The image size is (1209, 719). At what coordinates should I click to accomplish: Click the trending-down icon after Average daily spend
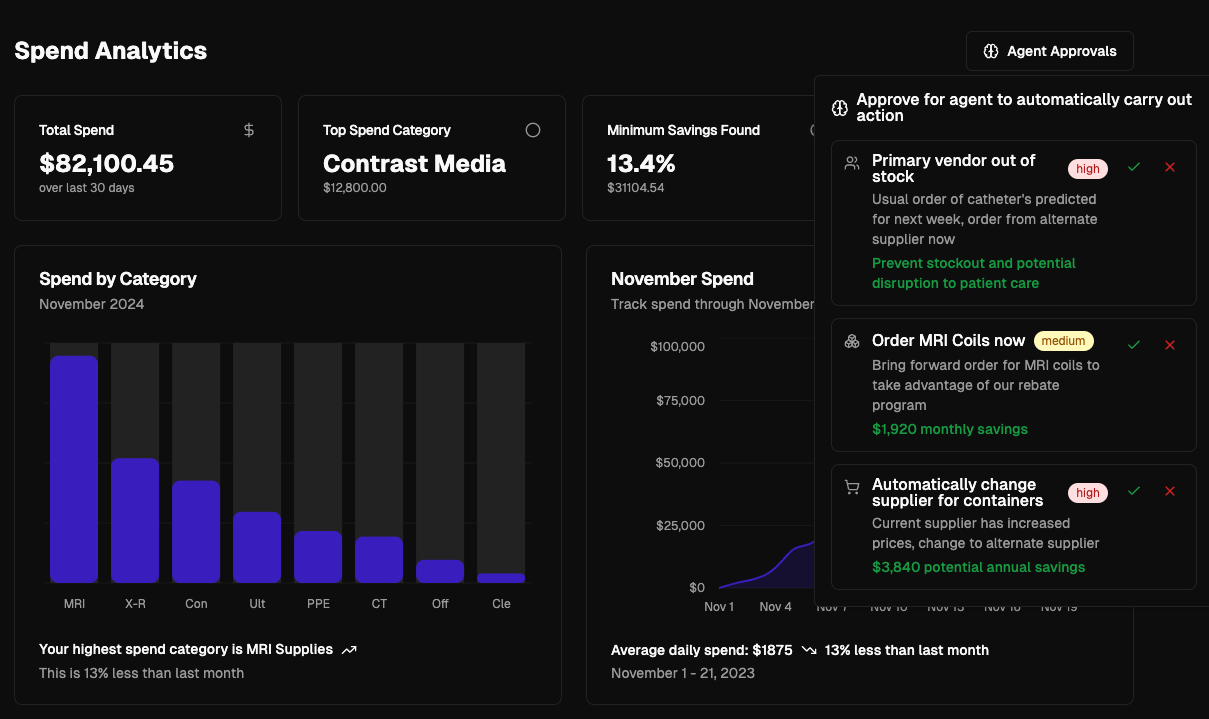[809, 650]
